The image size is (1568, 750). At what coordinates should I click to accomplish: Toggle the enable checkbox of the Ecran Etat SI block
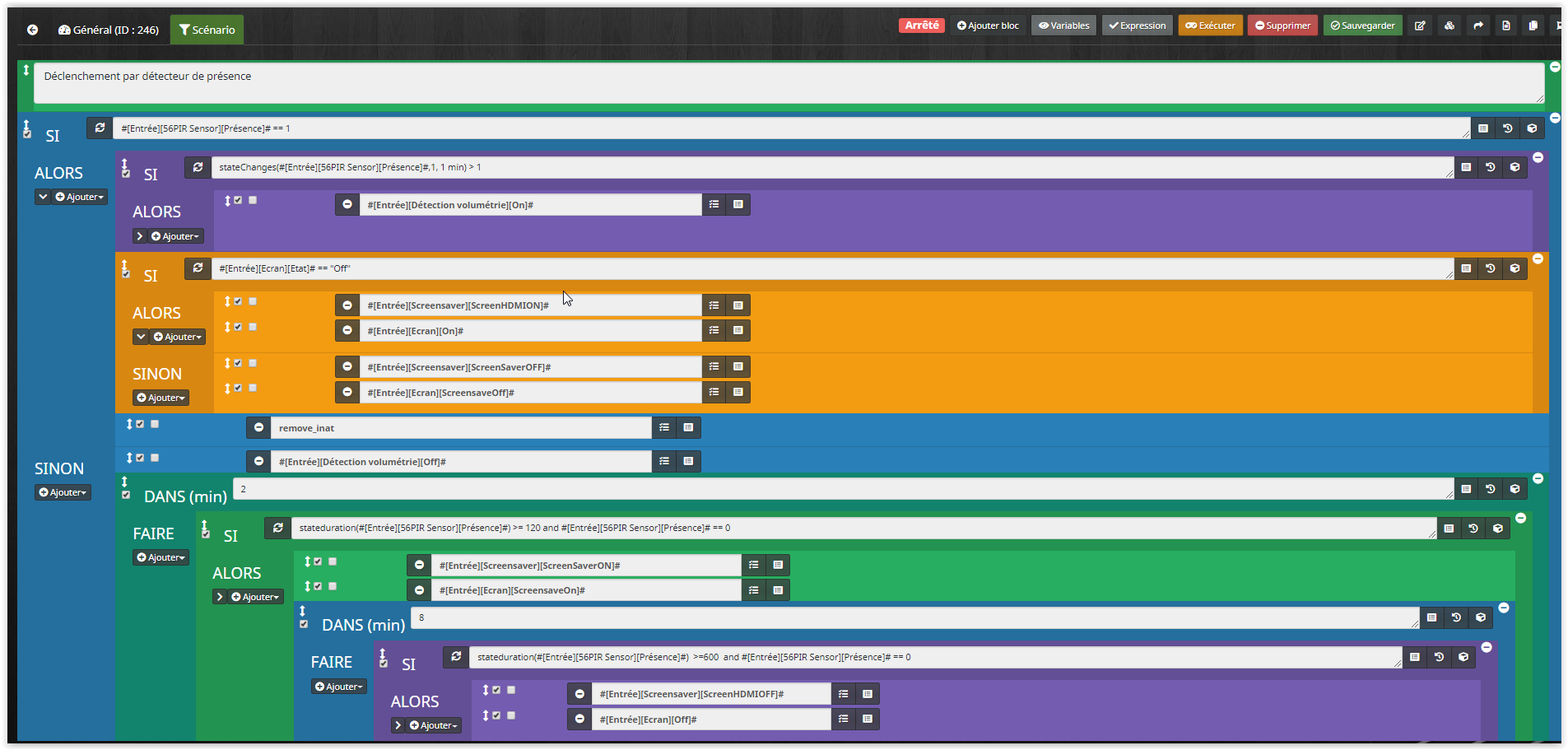(126, 274)
